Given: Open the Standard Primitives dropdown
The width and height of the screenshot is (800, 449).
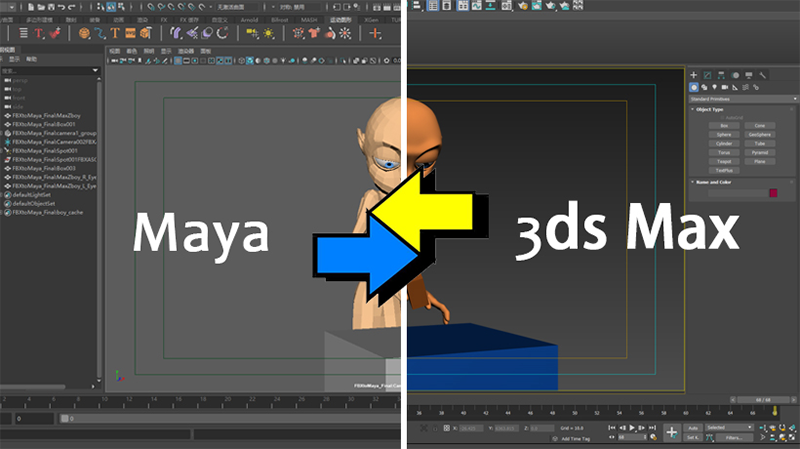Looking at the screenshot, I should click(x=740, y=98).
